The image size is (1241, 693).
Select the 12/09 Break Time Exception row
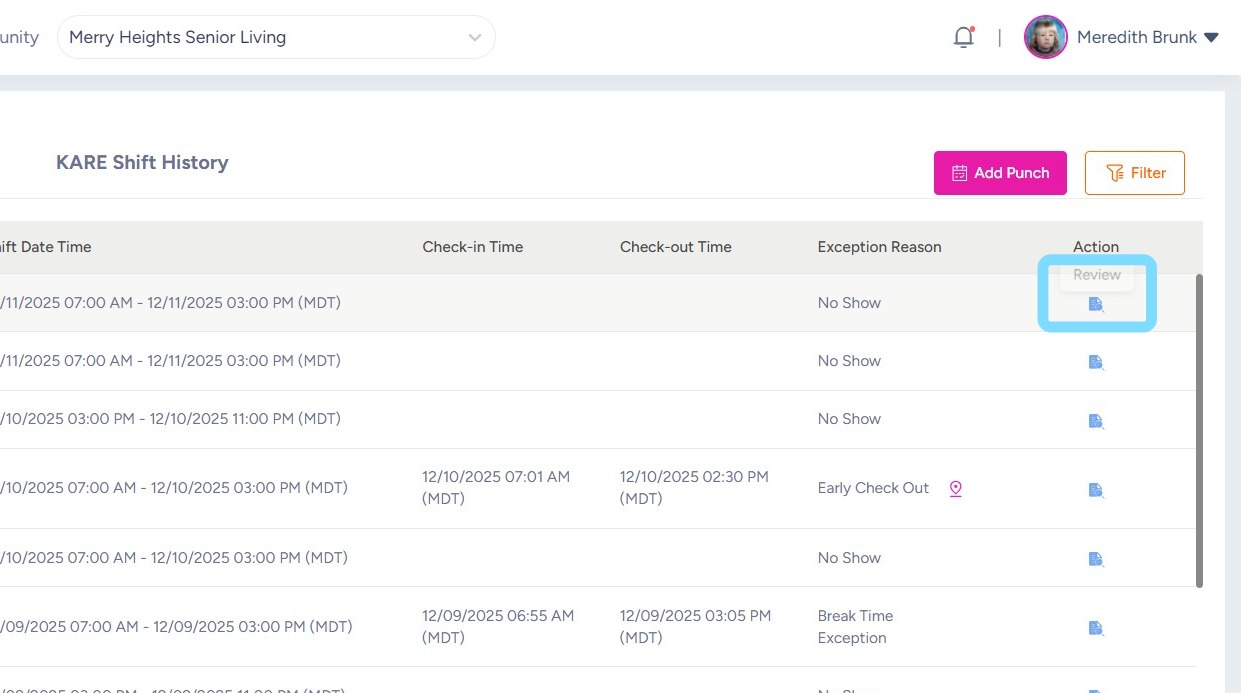500,627
